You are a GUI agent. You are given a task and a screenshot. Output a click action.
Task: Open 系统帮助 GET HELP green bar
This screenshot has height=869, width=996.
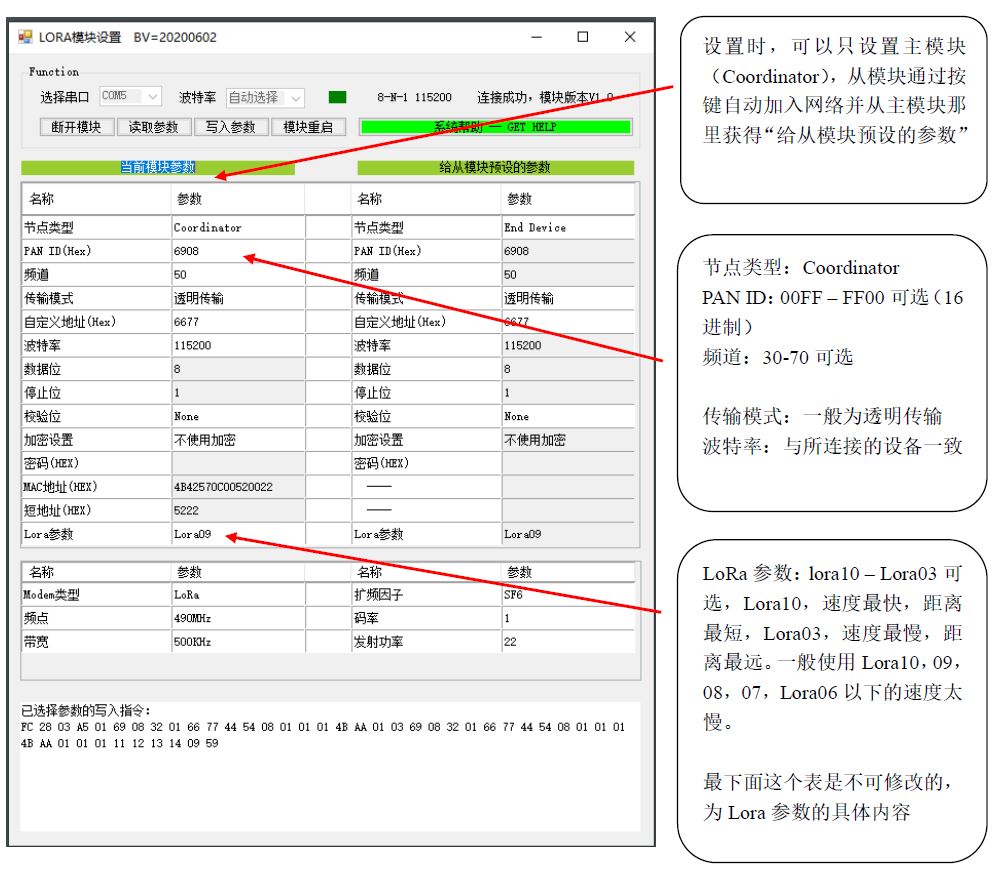tap(495, 127)
